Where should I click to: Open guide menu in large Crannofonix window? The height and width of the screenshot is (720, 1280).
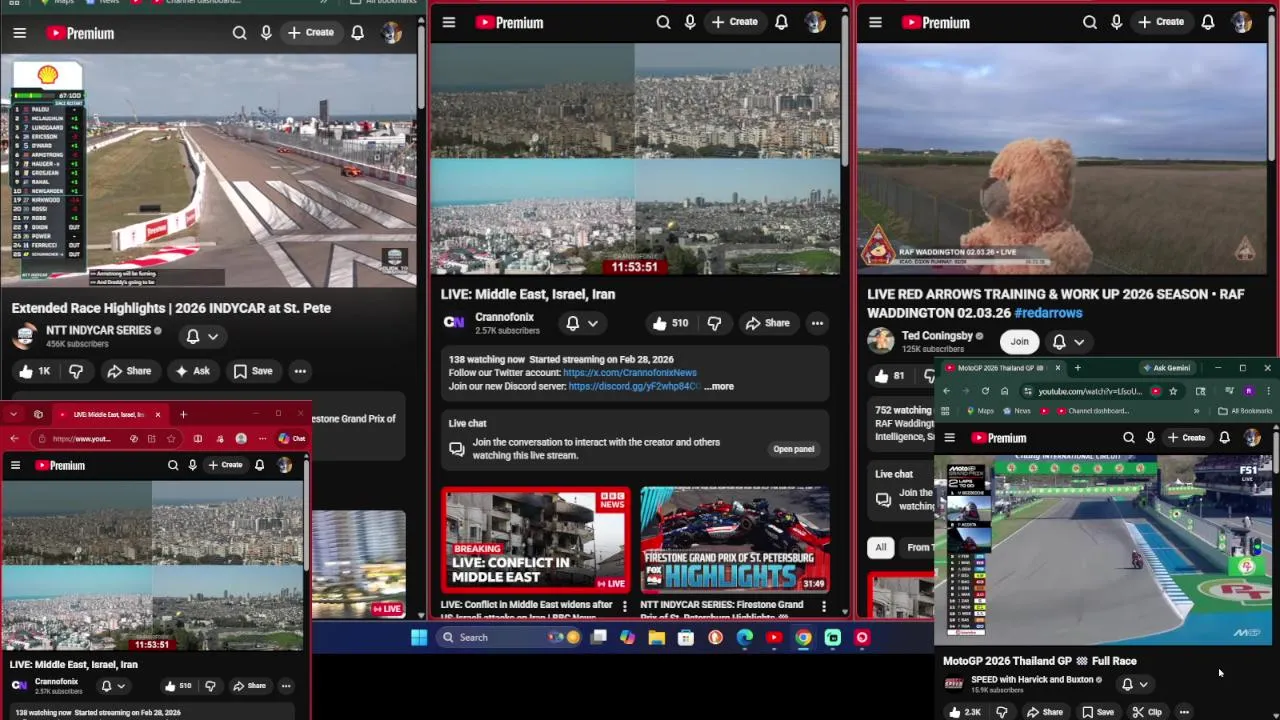[x=449, y=22]
